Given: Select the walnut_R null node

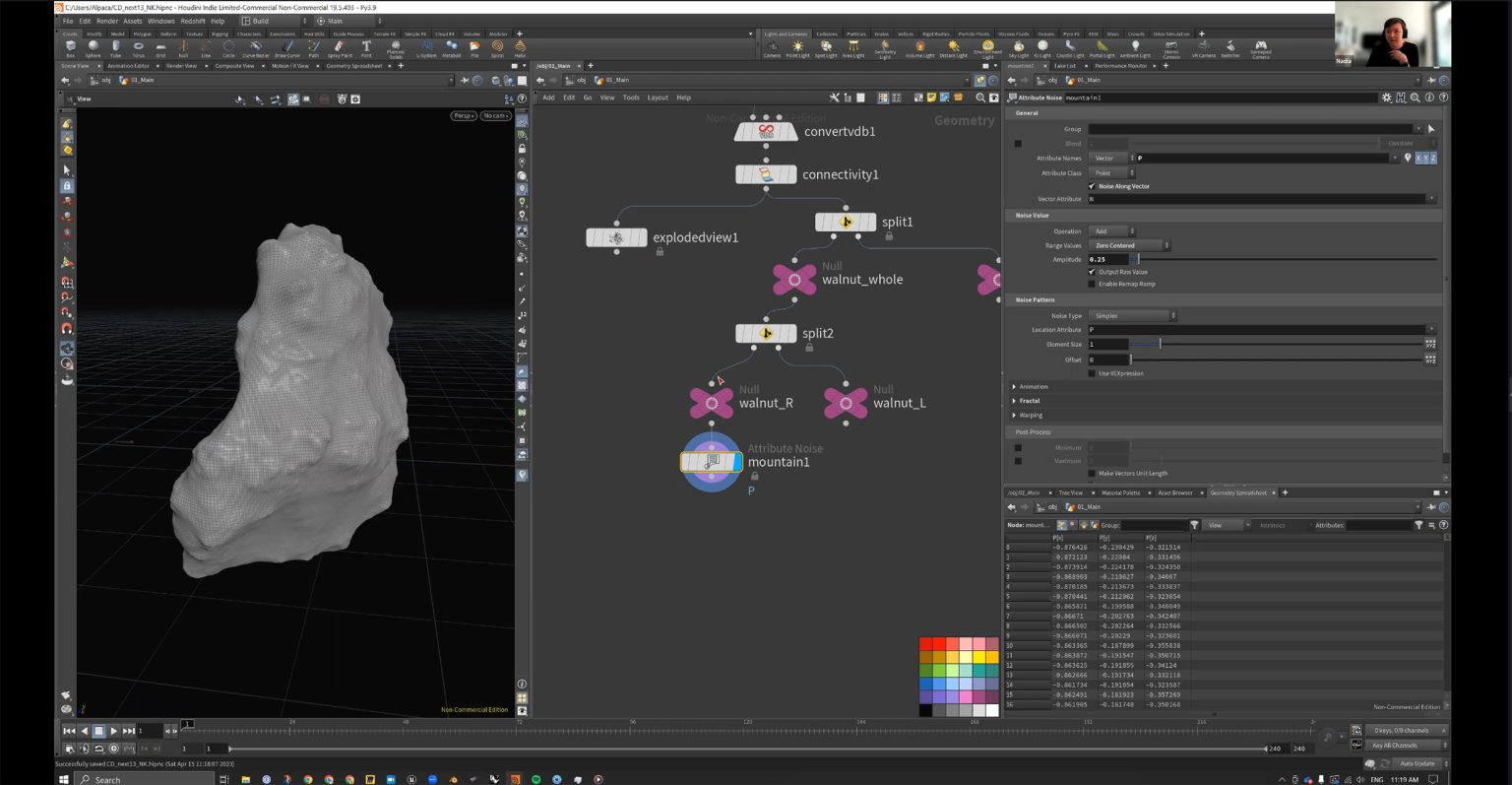Looking at the screenshot, I should 712,402.
